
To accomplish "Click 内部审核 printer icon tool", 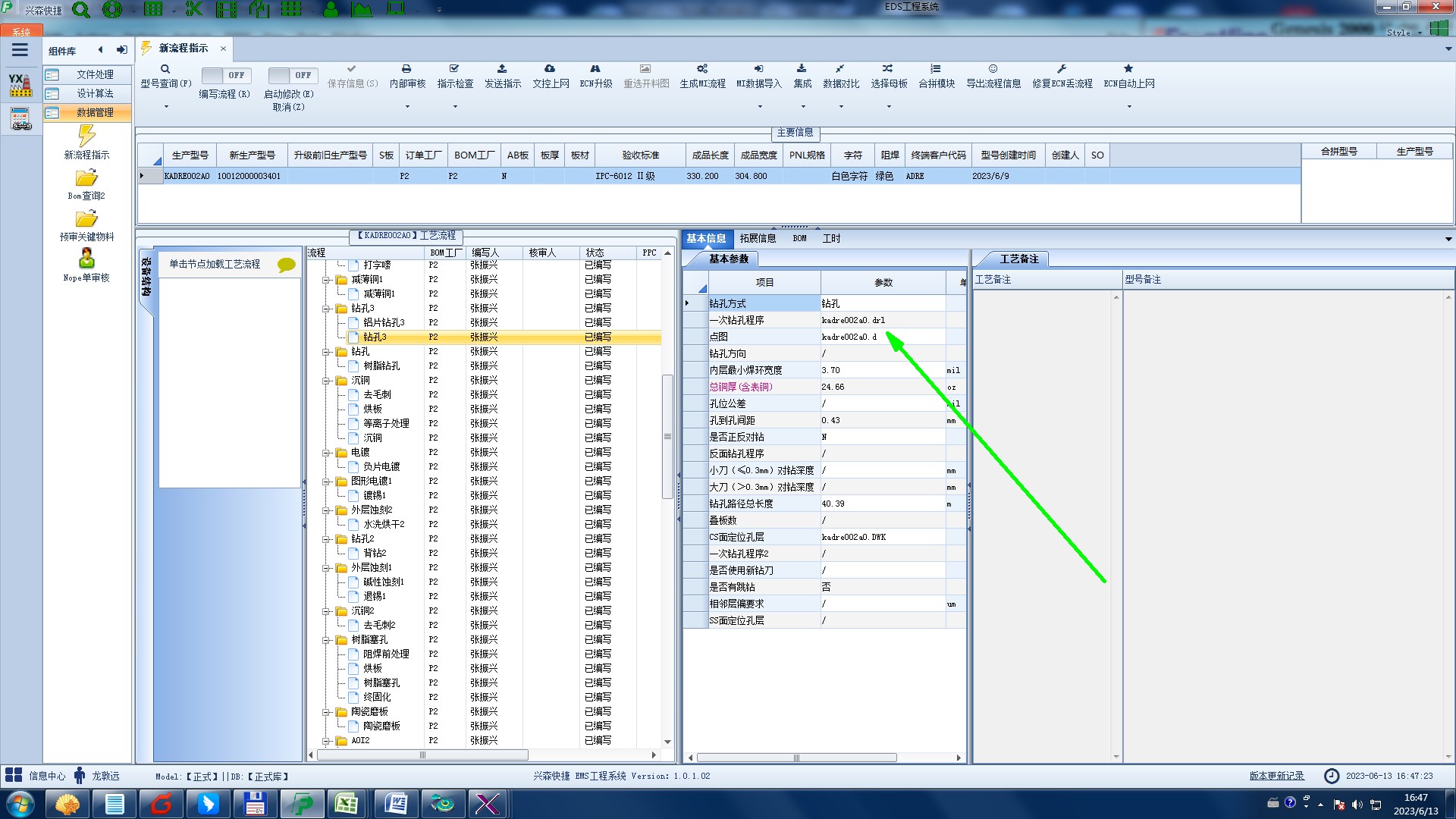I will (407, 76).
